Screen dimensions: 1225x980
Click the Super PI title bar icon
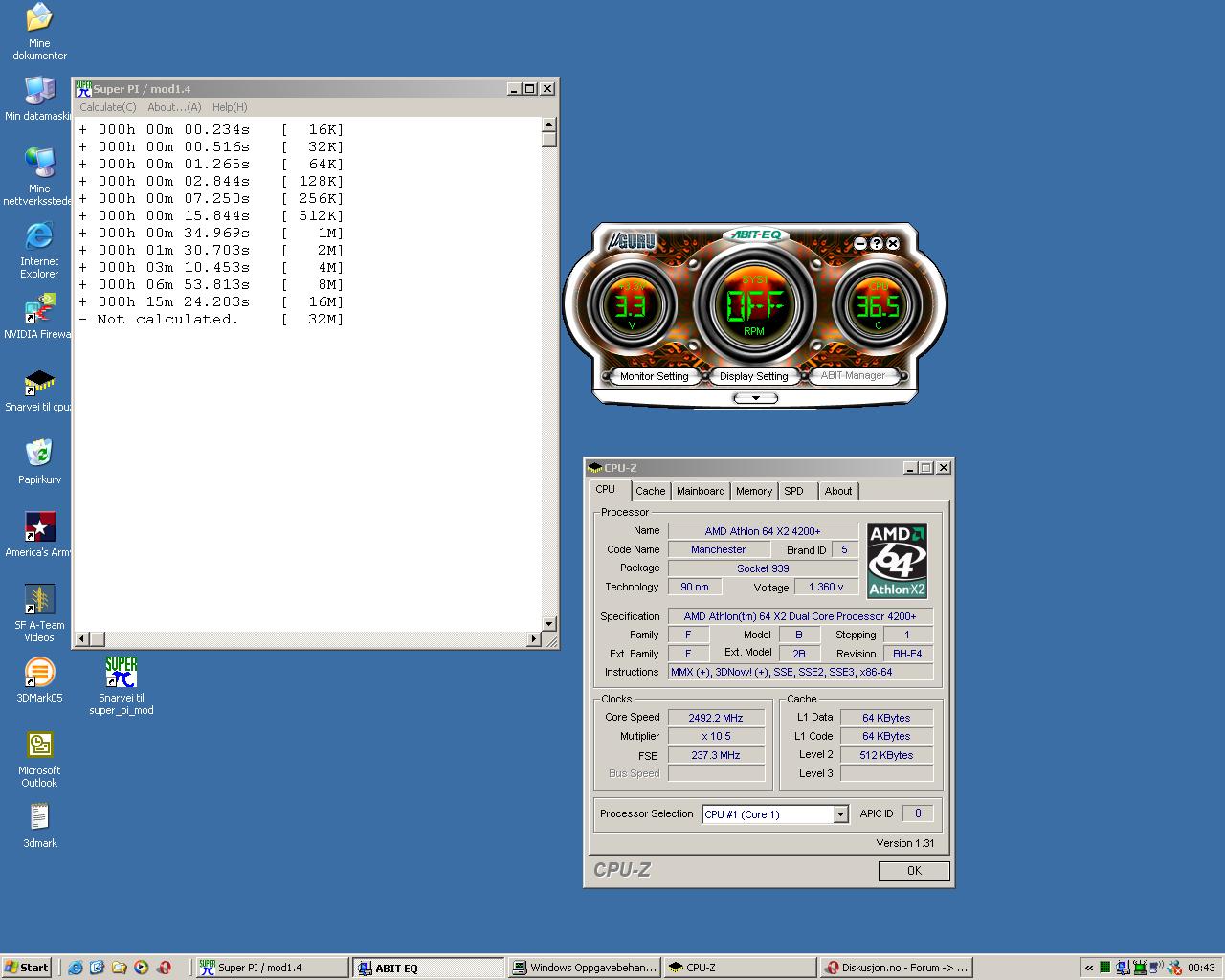click(83, 88)
